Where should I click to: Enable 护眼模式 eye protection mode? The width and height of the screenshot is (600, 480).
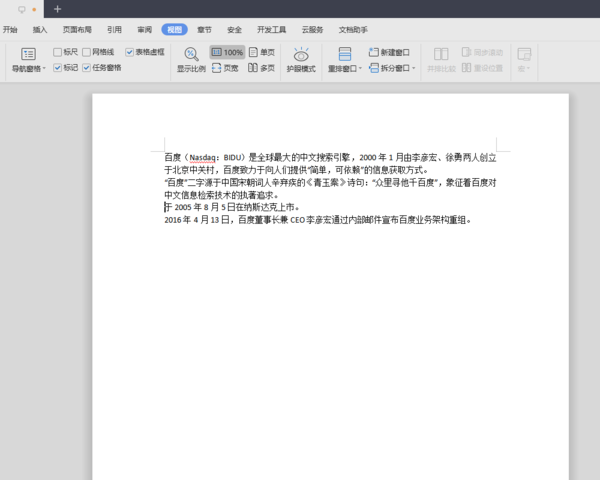pyautogui.click(x=301, y=60)
